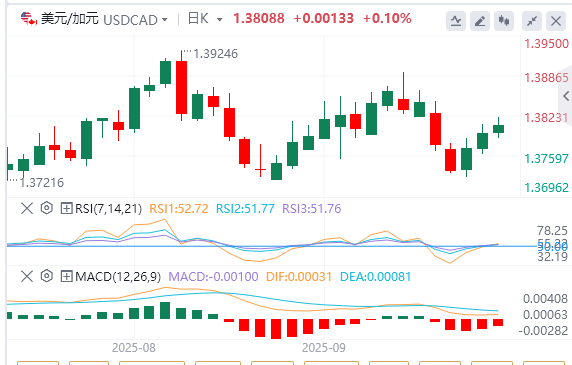Close the chart panel with X
Image resolution: width=572 pixels, height=365 pixels.
click(556, 21)
